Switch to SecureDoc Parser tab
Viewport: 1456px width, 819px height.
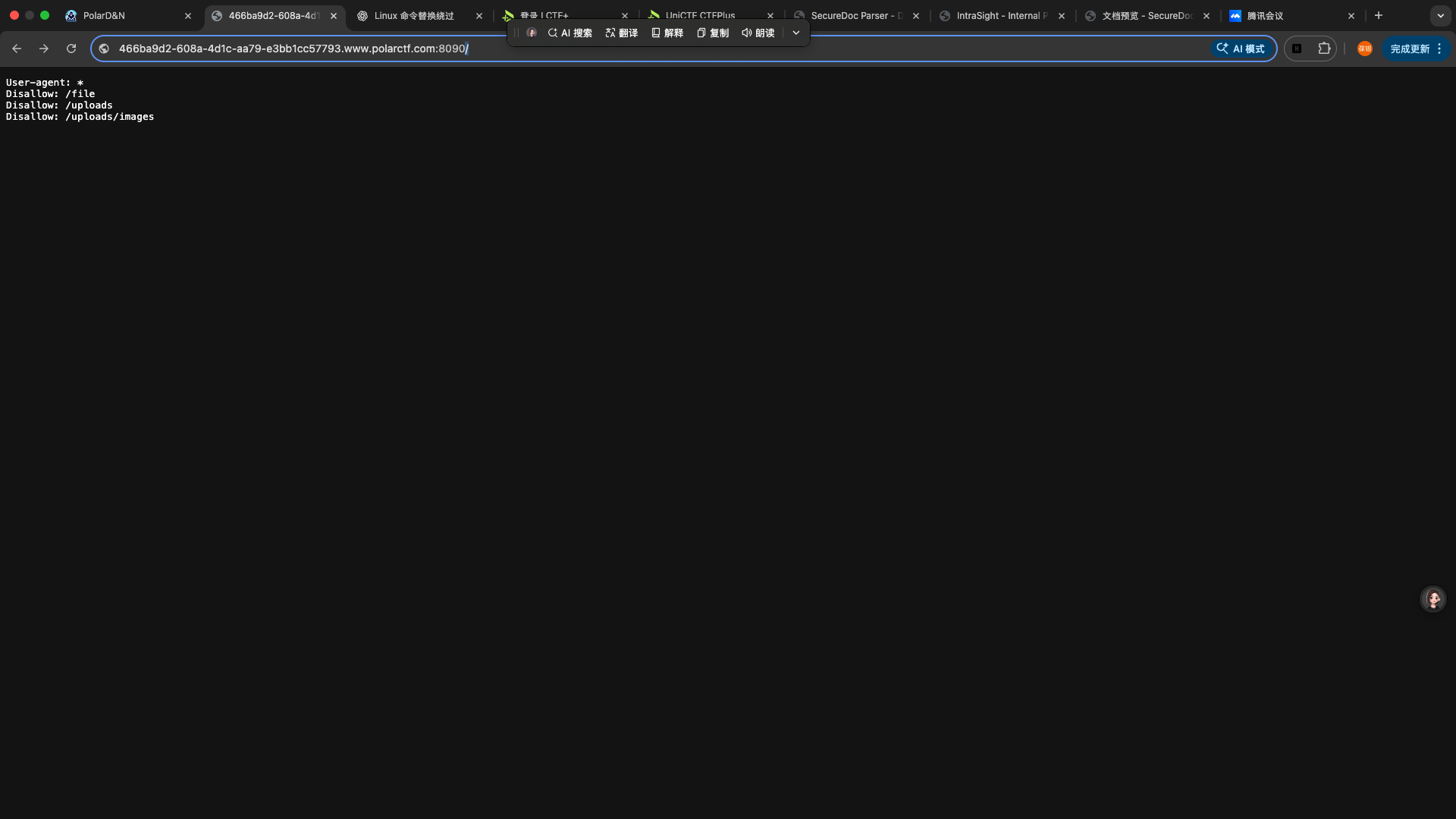tap(856, 15)
